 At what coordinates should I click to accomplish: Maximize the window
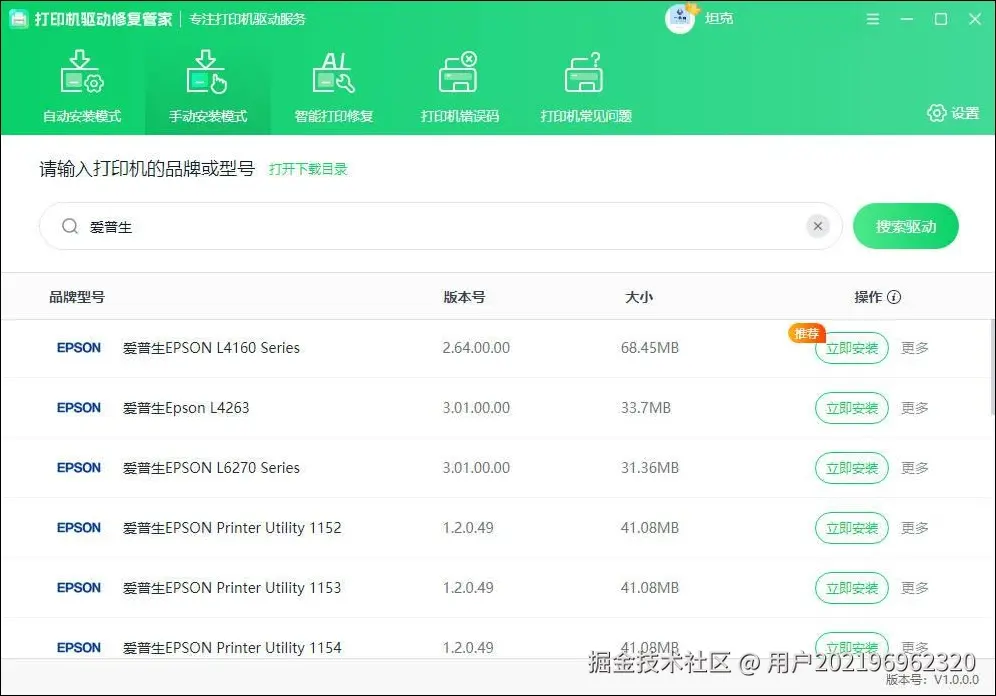click(941, 19)
